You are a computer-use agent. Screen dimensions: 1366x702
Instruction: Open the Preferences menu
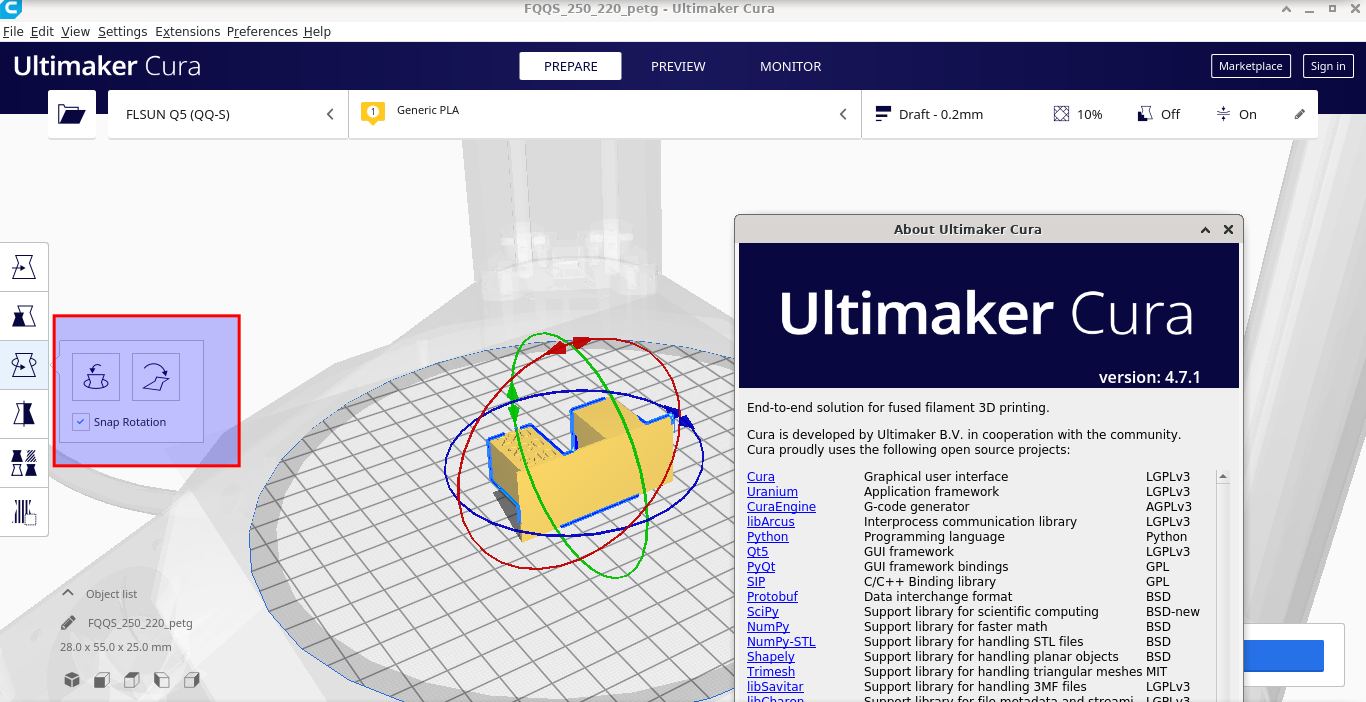click(262, 31)
